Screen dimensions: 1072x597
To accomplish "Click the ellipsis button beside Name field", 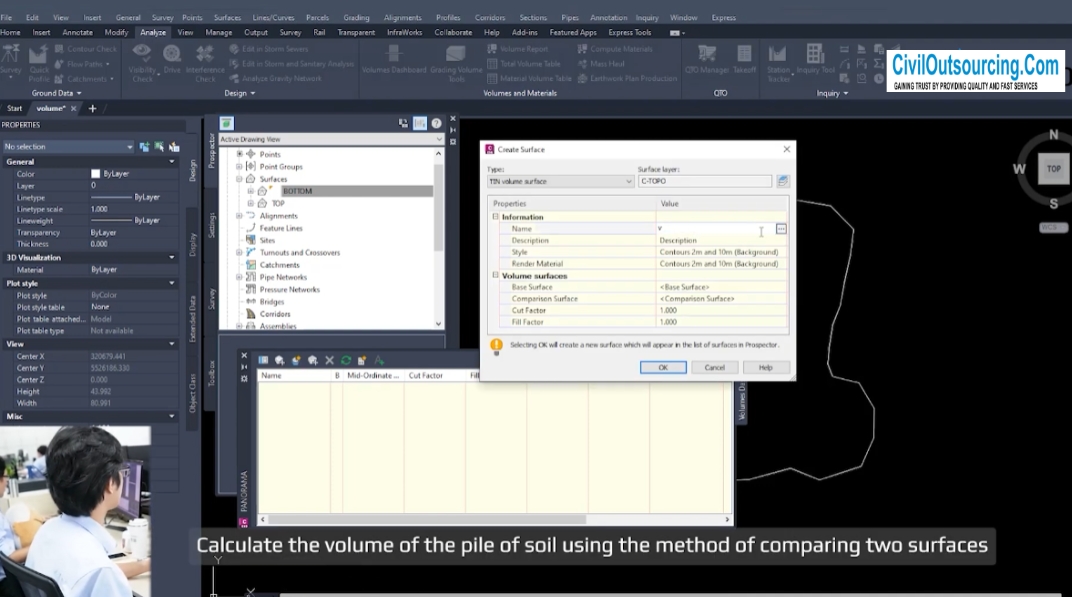I will 781,229.
